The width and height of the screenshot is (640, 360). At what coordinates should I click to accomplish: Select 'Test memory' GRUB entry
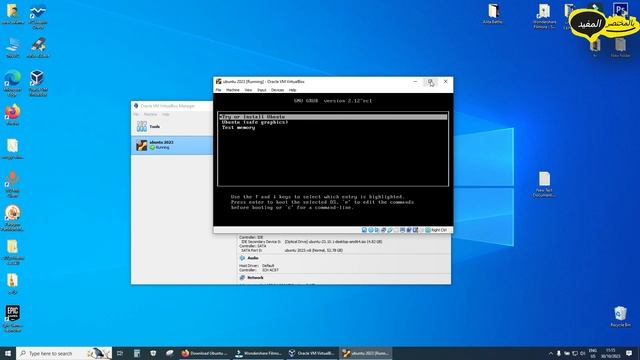pyautogui.click(x=239, y=127)
